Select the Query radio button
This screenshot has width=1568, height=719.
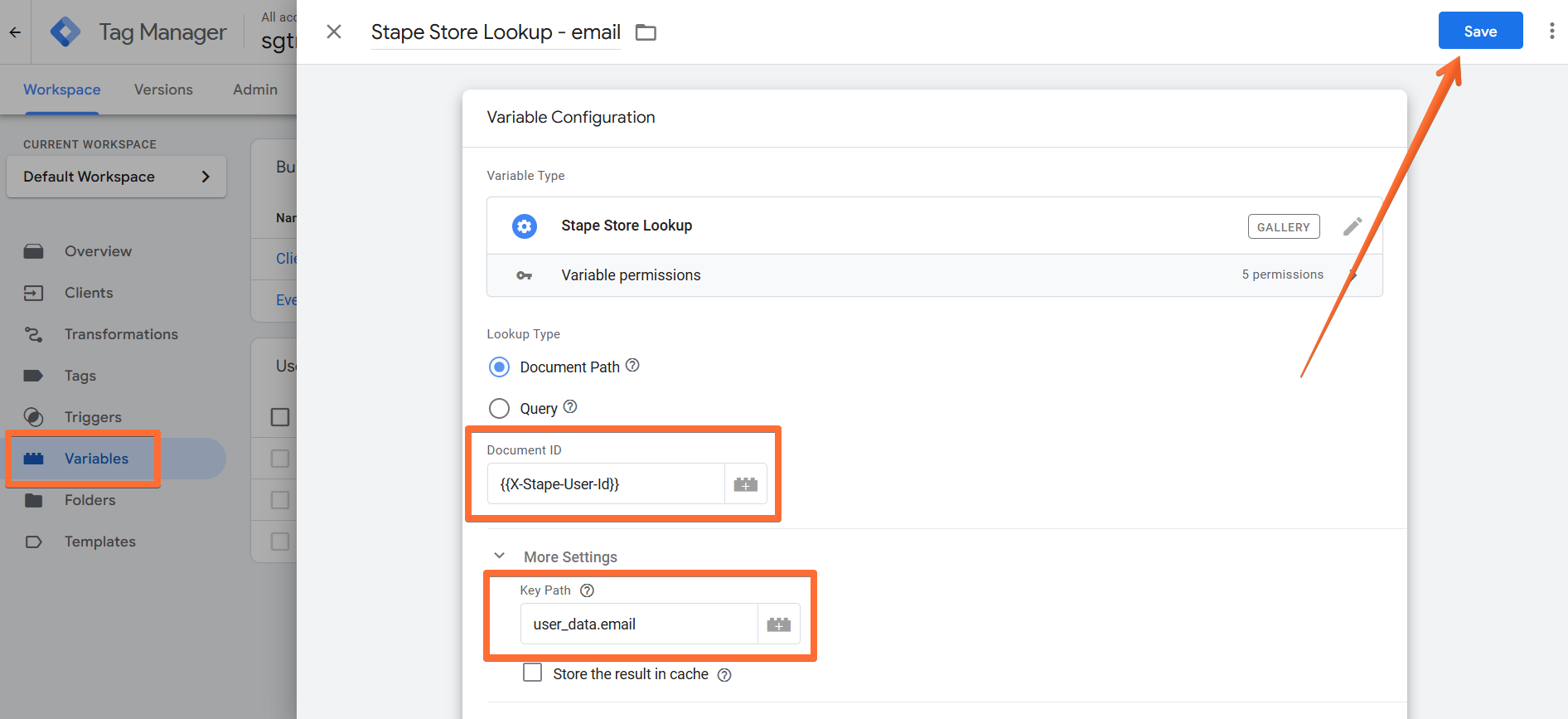[x=499, y=408]
